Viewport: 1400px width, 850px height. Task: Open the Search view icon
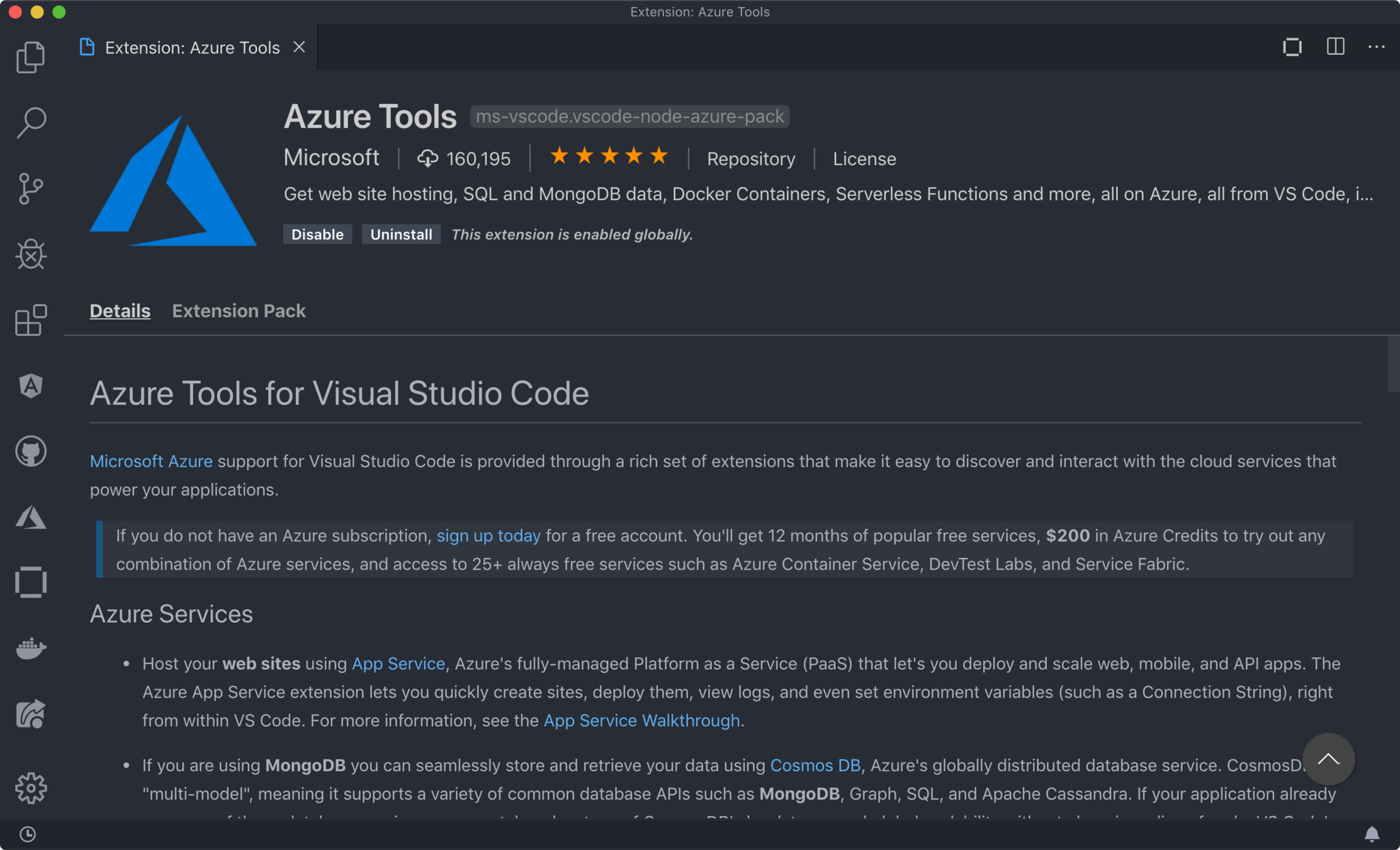30,123
